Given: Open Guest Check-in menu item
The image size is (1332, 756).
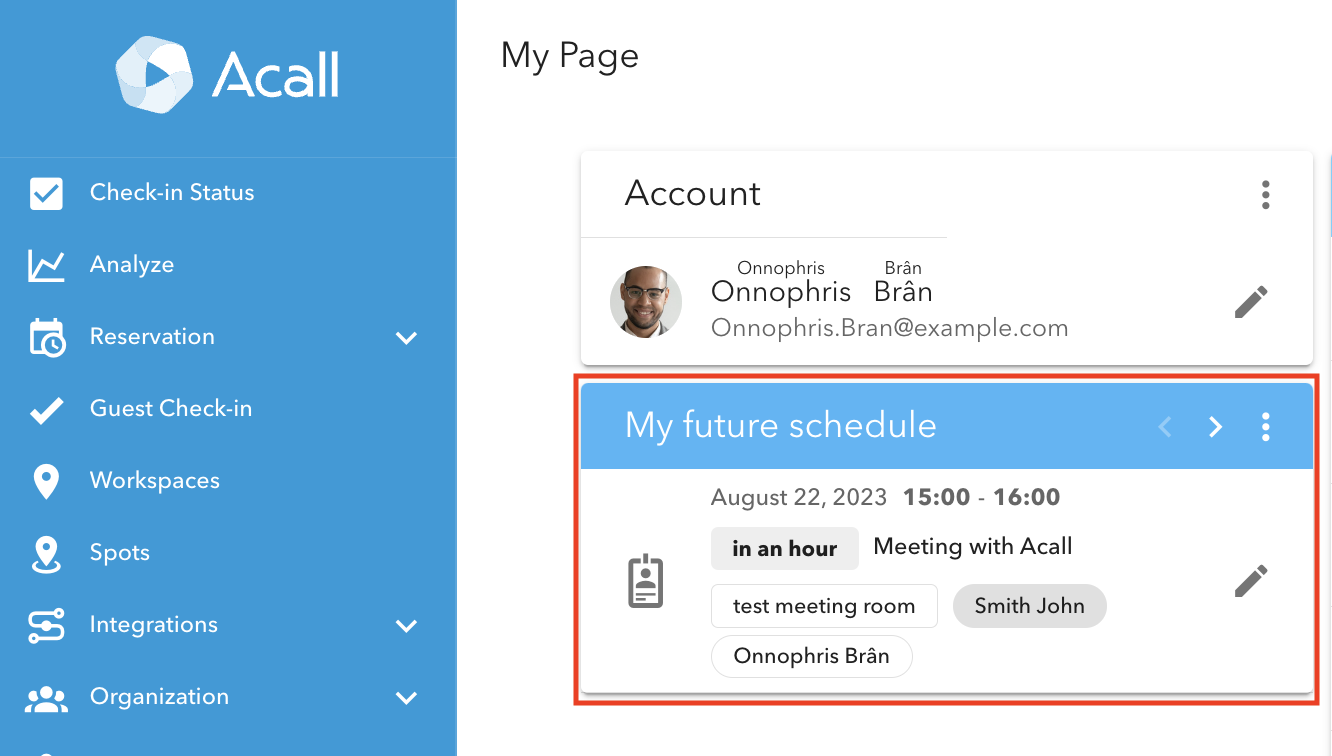Looking at the screenshot, I should coord(170,409).
